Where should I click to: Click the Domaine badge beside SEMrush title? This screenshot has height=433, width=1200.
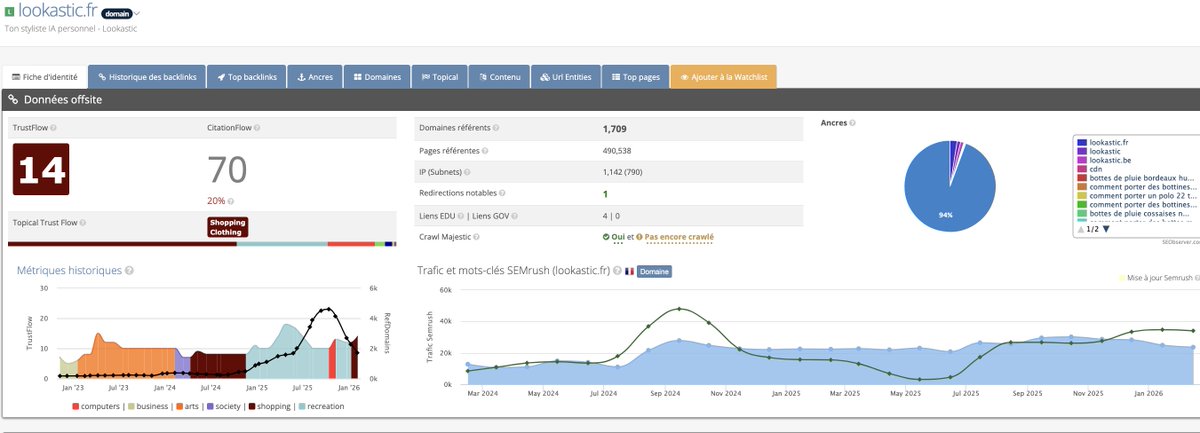(x=655, y=271)
